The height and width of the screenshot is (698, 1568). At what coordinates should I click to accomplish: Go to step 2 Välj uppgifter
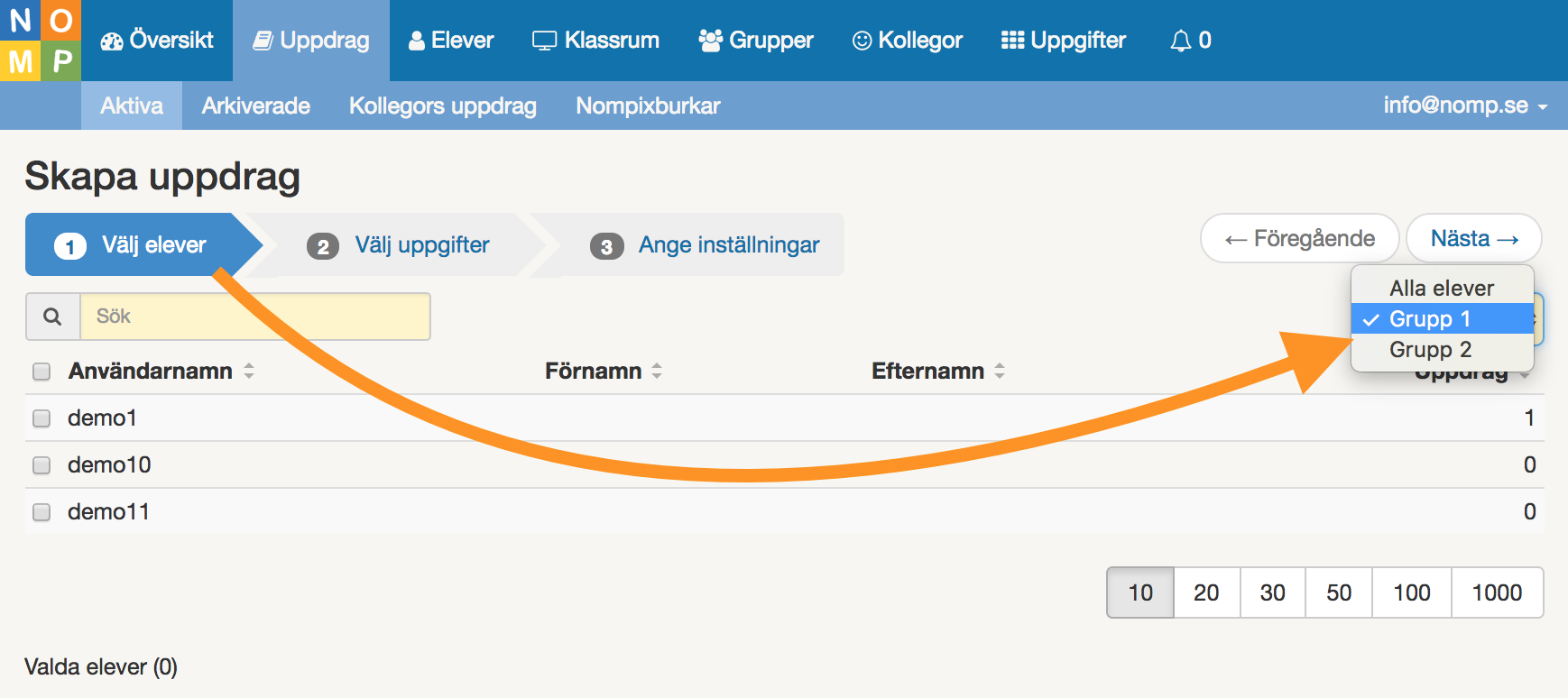click(421, 245)
